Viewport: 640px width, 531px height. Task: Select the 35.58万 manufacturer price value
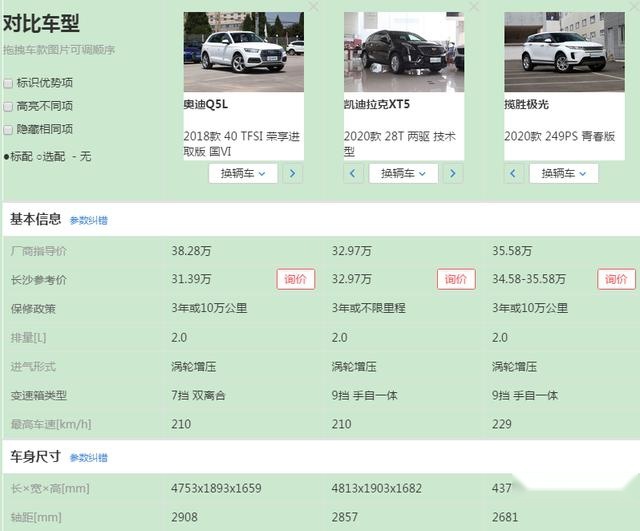click(512, 251)
